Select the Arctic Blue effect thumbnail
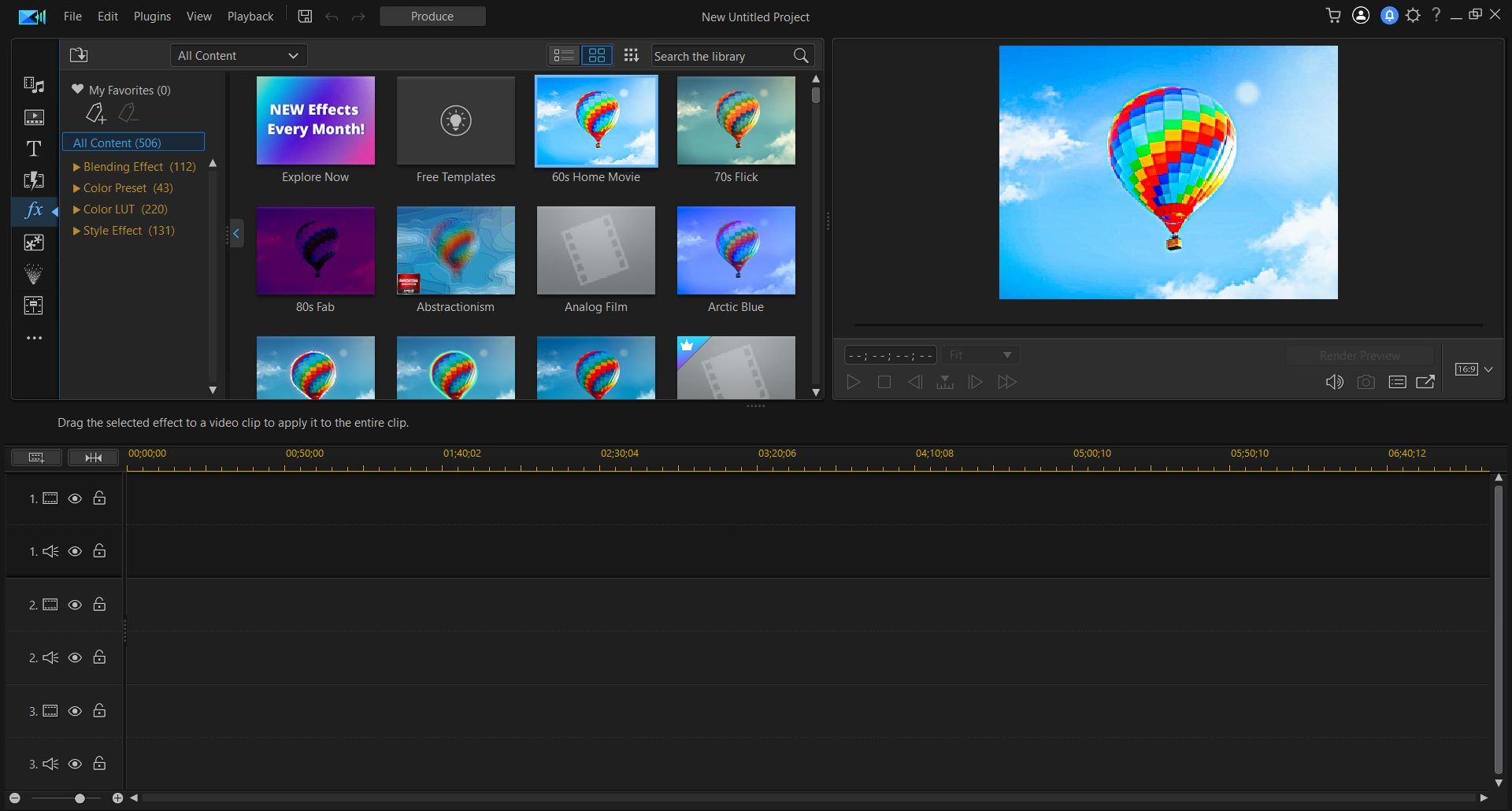 (x=736, y=251)
